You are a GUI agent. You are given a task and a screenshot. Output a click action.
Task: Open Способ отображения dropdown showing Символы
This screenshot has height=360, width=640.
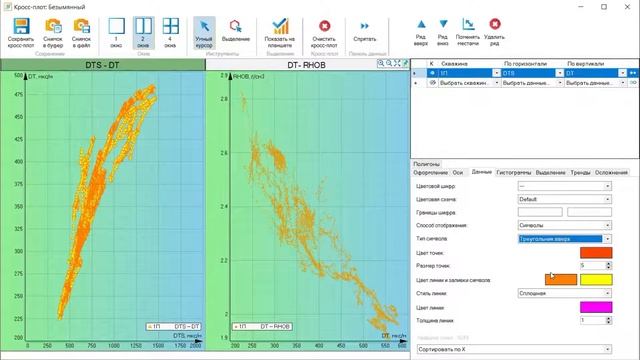(564, 225)
